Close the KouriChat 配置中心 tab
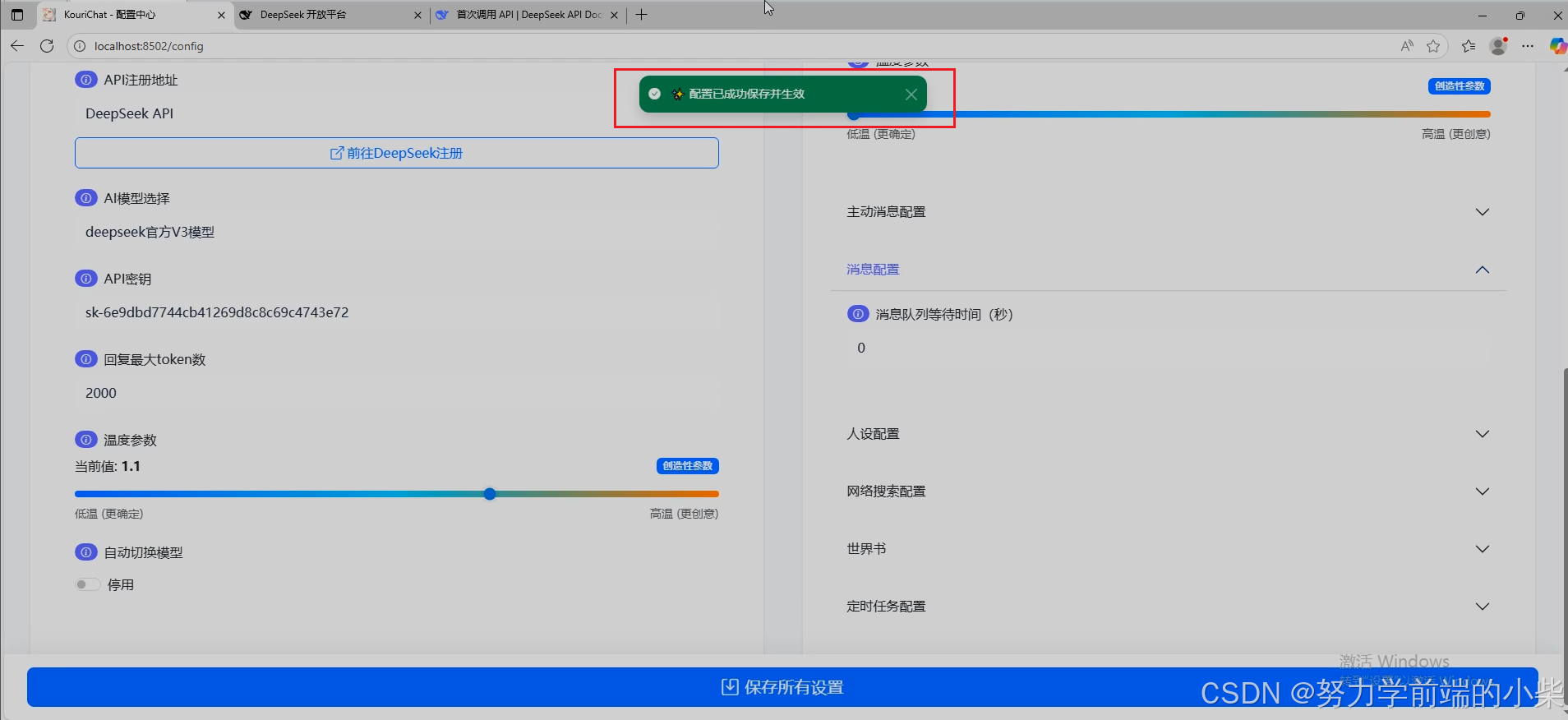 [221, 15]
